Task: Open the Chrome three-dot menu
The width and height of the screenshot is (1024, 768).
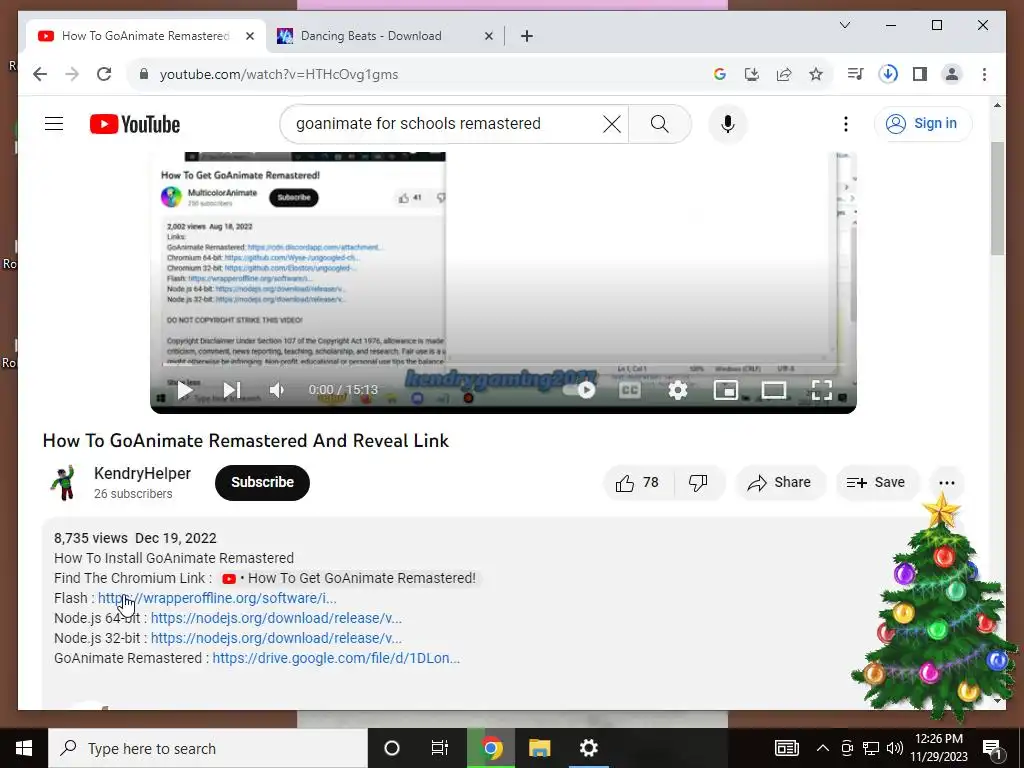Action: [984, 74]
